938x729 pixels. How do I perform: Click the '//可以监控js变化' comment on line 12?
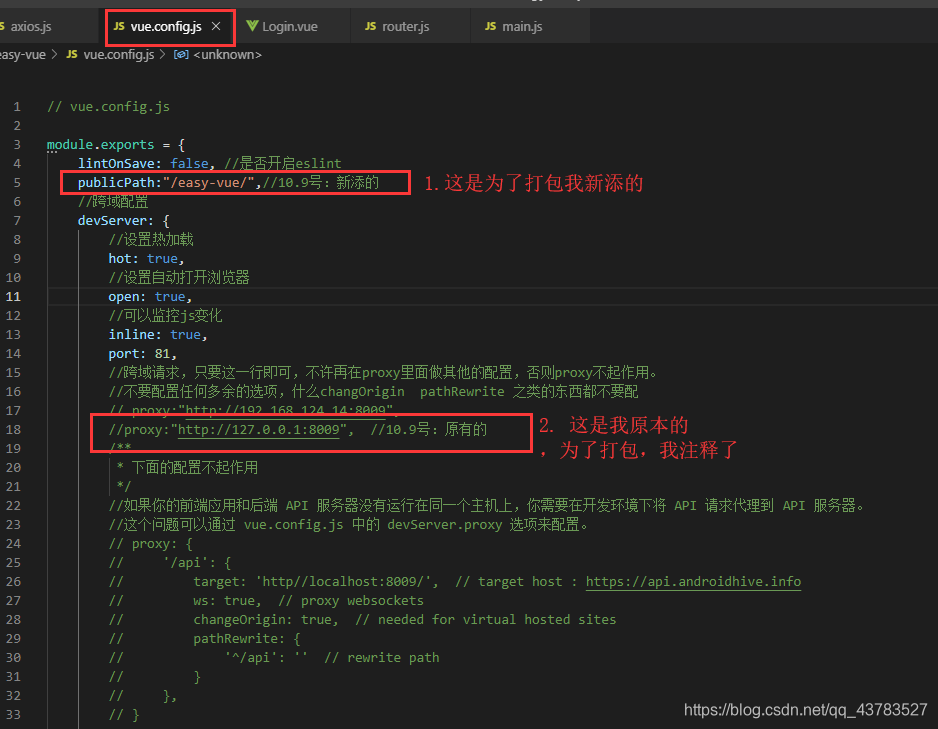(165, 315)
